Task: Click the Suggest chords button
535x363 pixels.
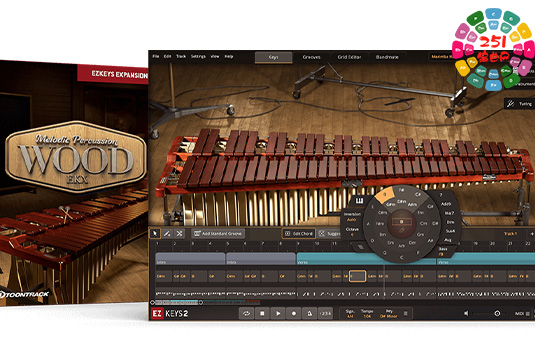Action: tap(329, 234)
